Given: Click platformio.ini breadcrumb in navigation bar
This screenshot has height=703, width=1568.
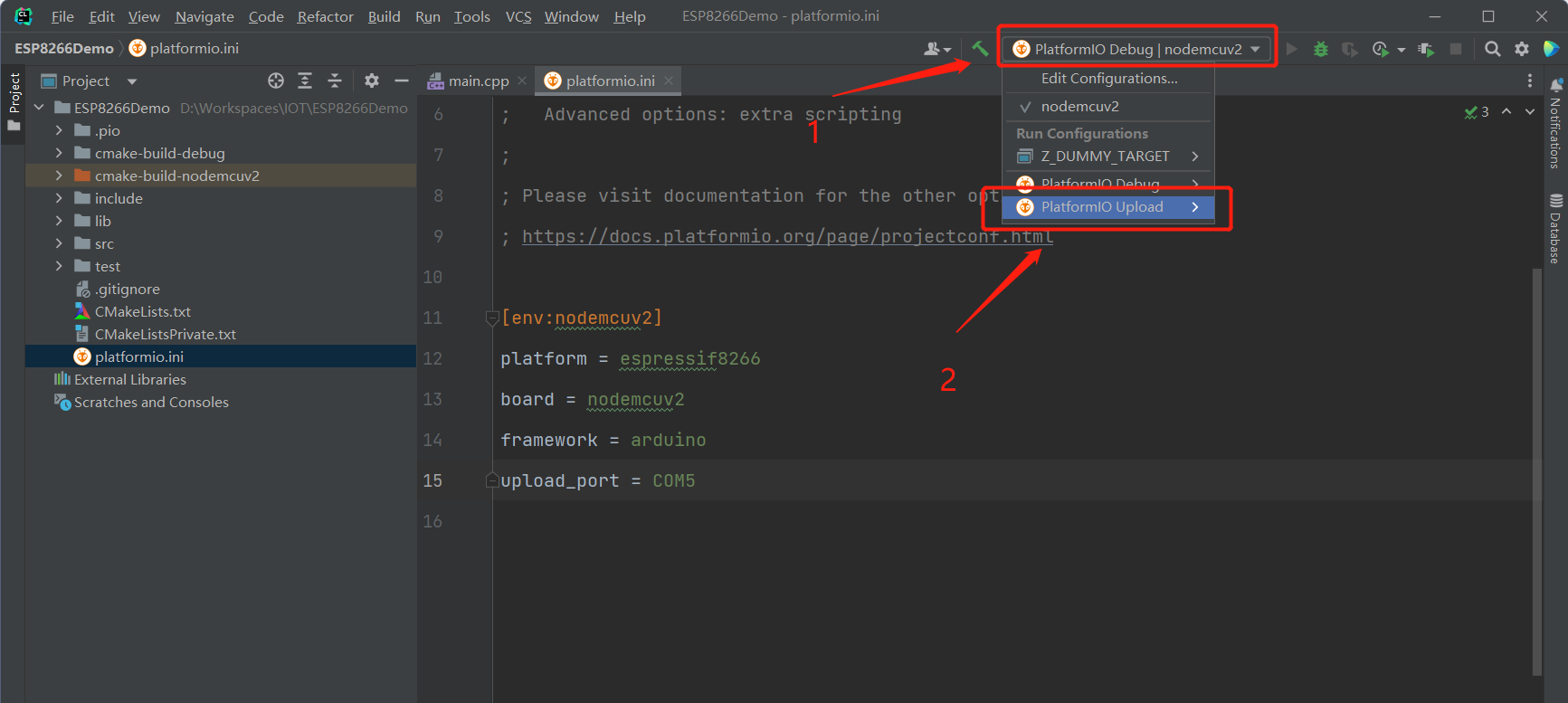Looking at the screenshot, I should [x=185, y=48].
